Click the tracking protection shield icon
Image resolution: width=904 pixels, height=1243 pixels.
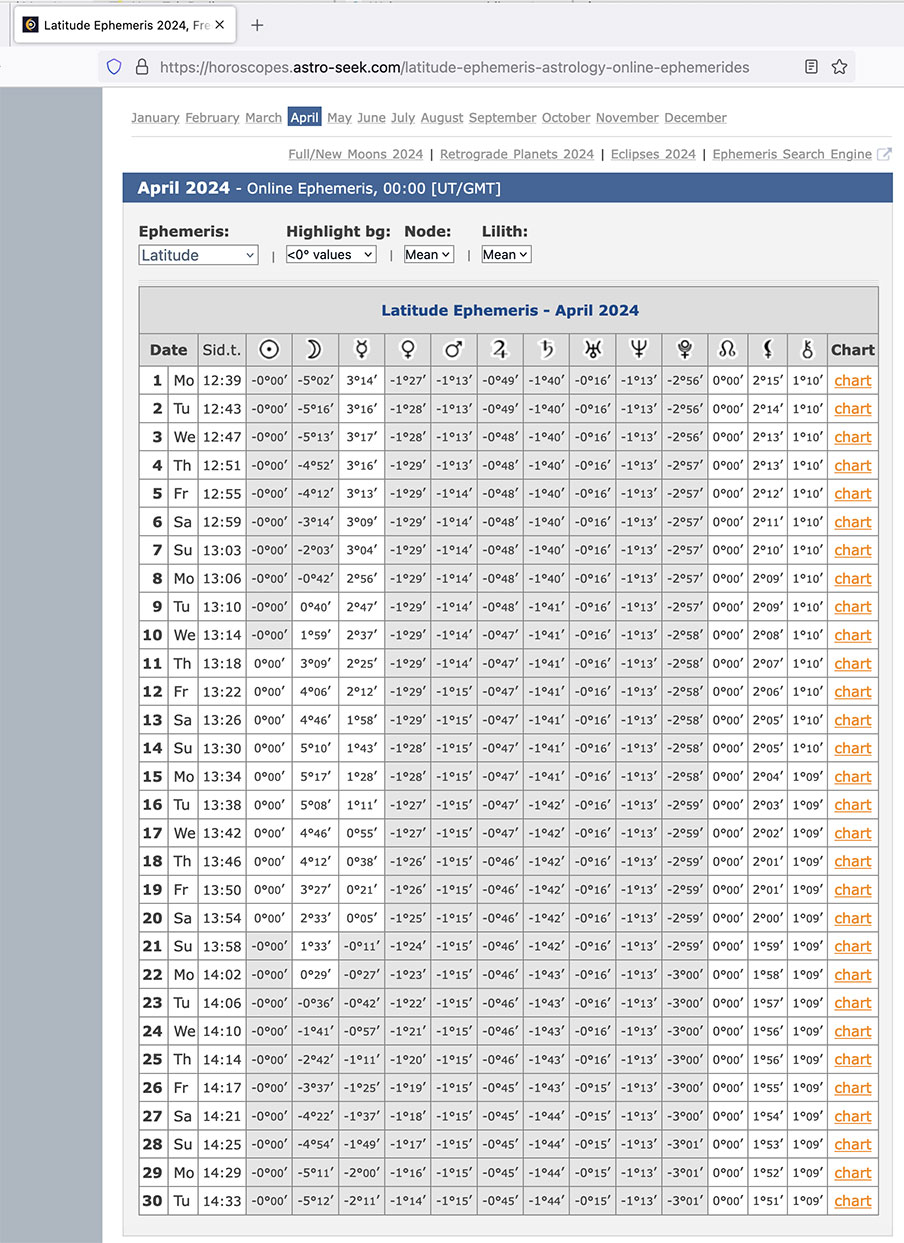pos(114,67)
